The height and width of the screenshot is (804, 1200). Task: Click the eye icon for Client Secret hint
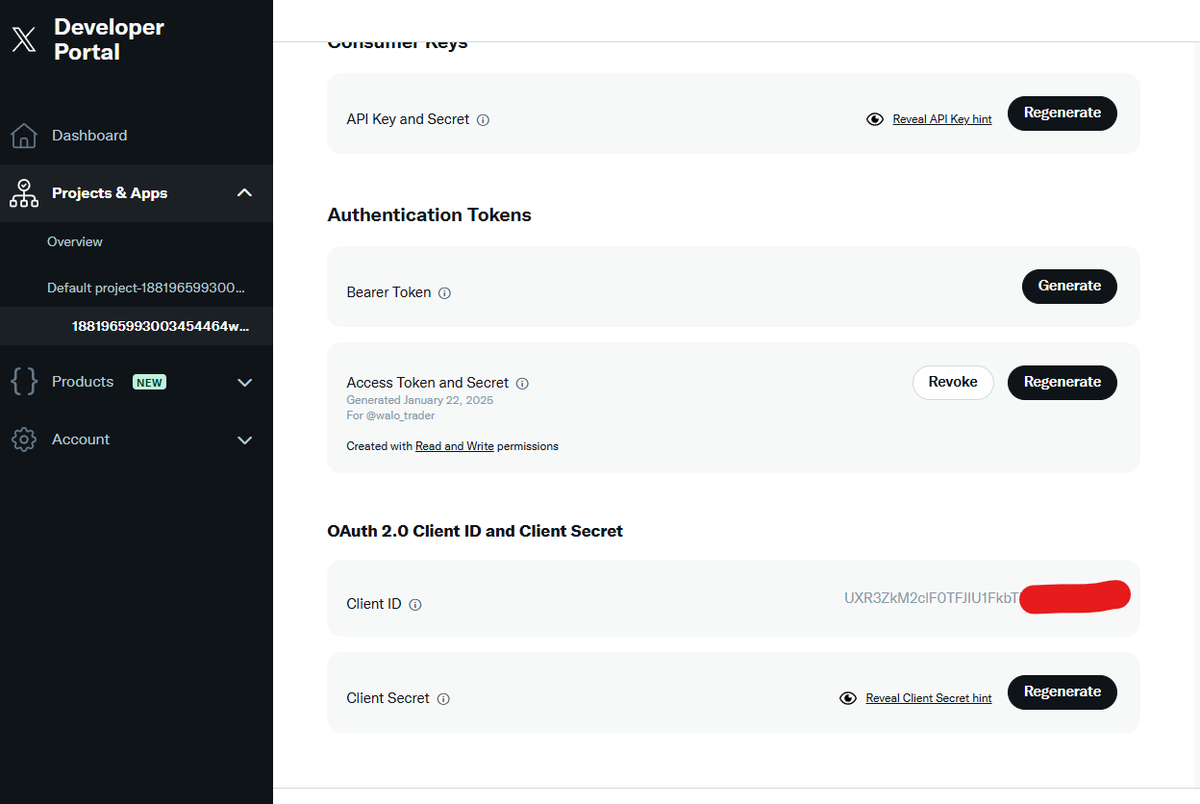848,698
